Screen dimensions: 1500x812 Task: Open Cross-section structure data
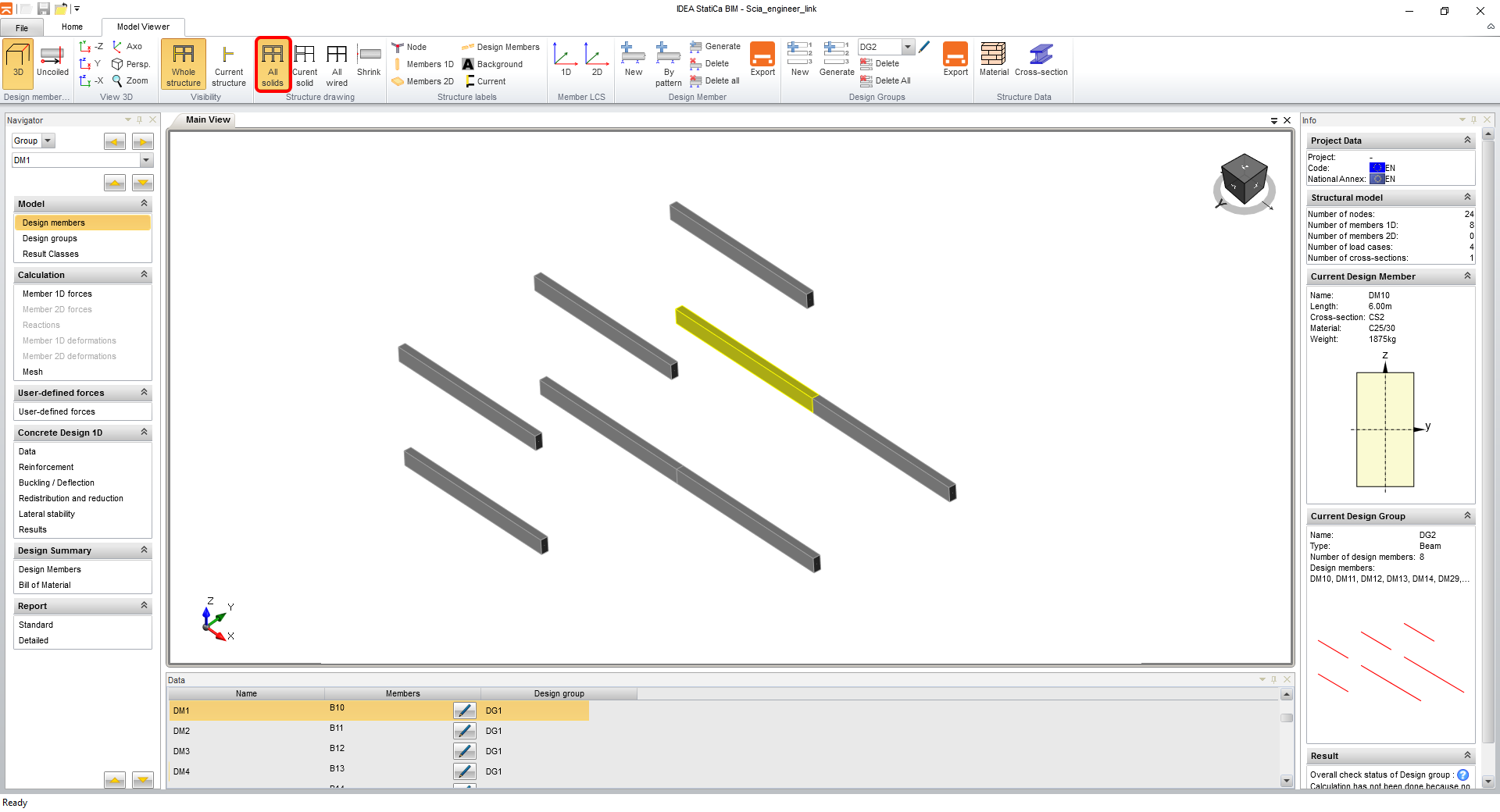[1041, 60]
